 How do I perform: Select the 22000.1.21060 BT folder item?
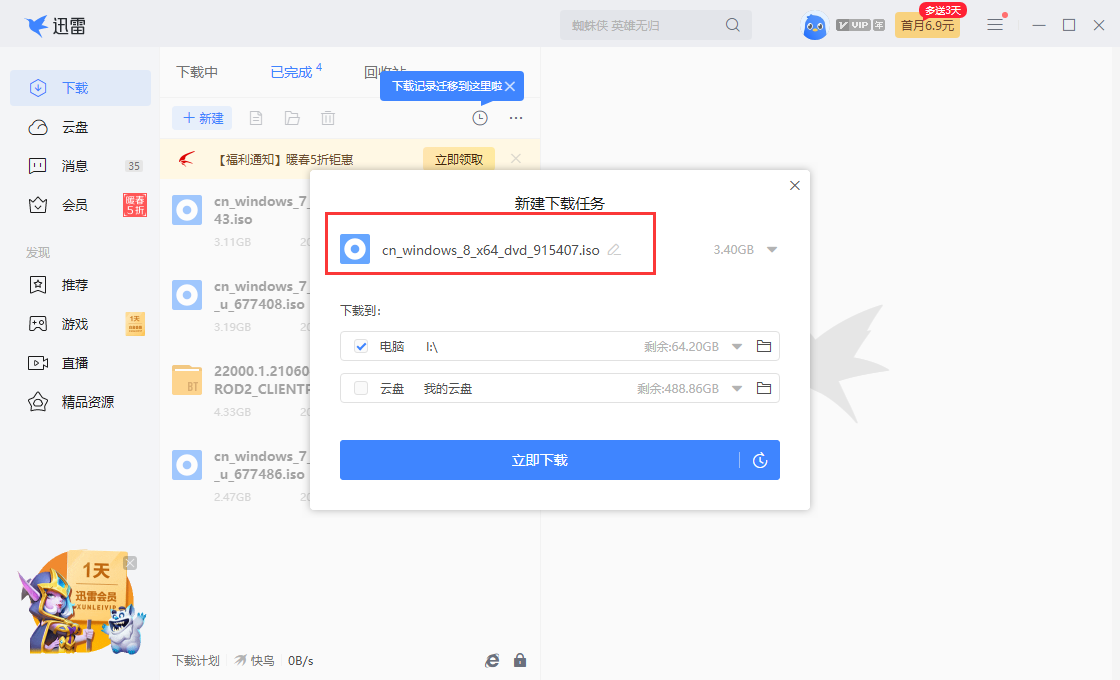click(241, 391)
